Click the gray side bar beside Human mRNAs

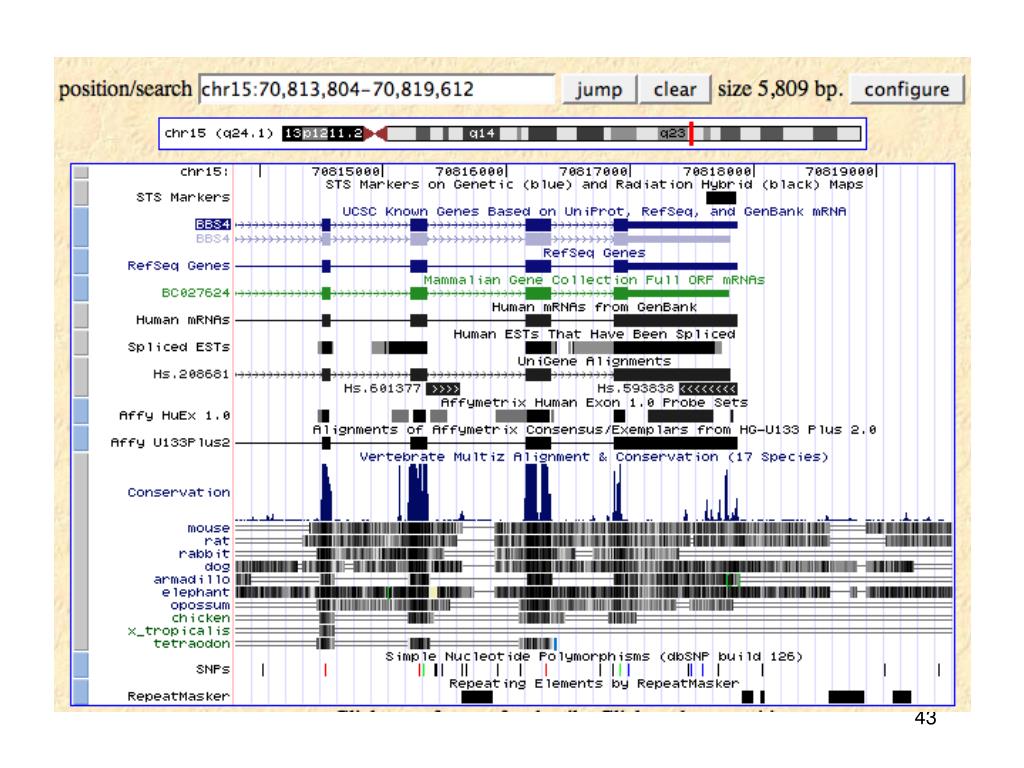(81, 320)
